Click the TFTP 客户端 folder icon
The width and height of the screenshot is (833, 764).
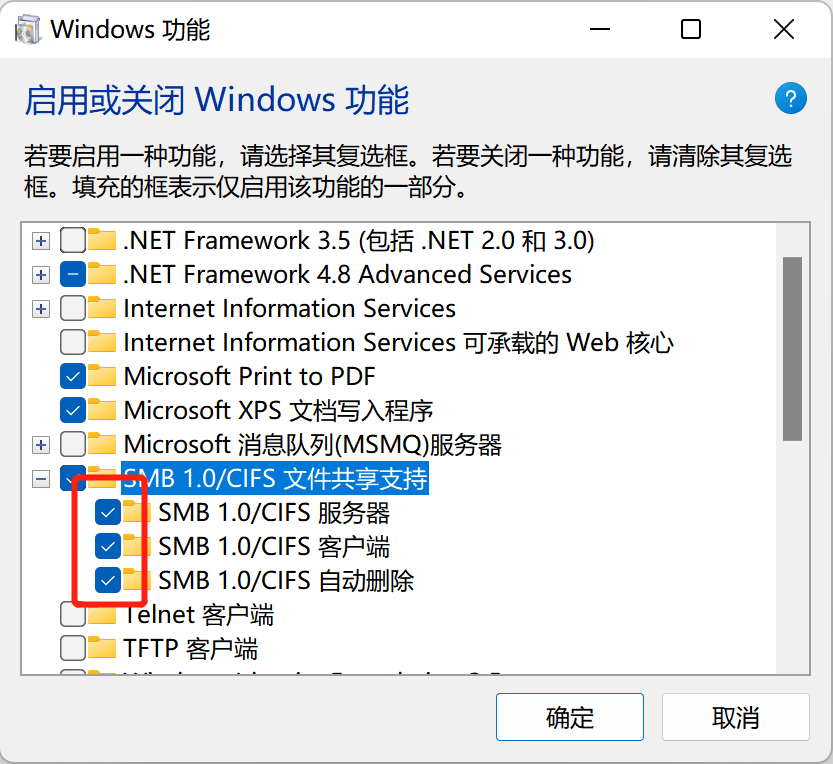102,648
